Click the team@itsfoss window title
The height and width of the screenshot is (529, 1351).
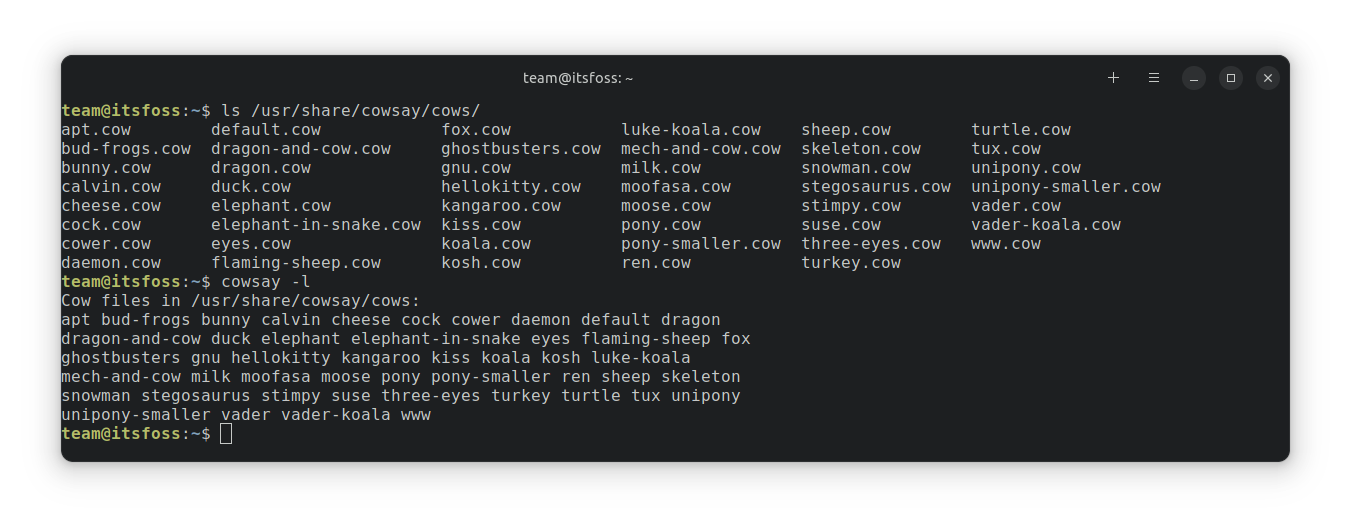578,78
